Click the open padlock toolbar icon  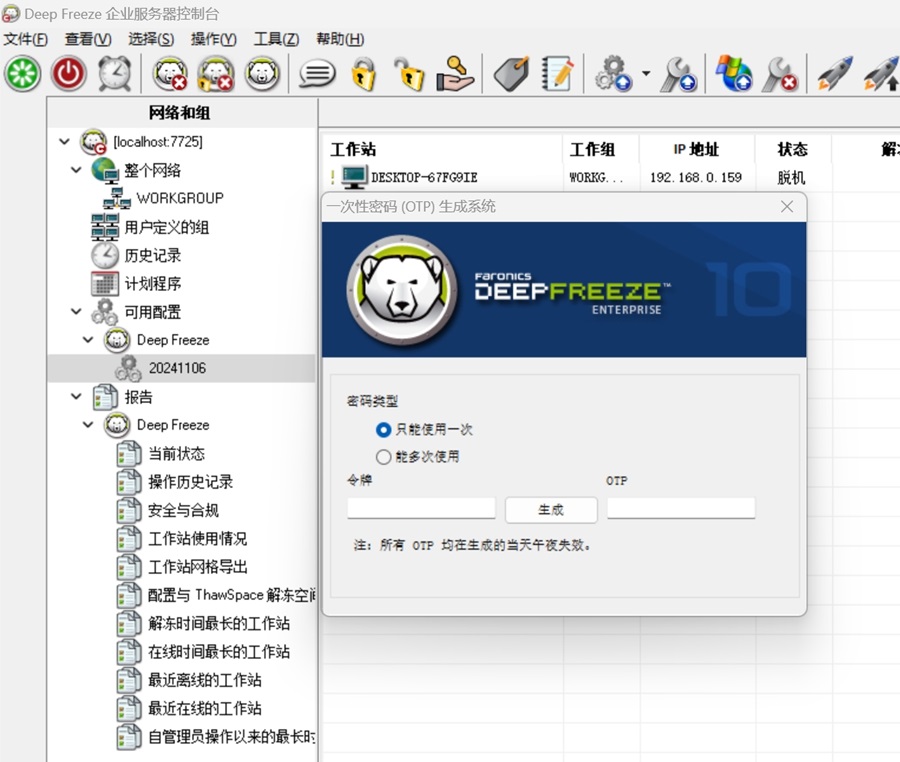(409, 74)
